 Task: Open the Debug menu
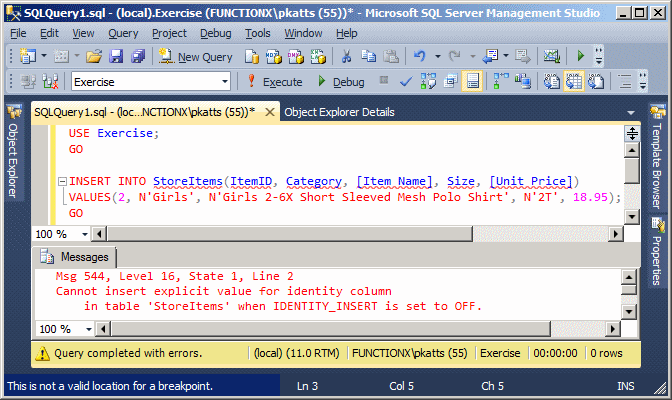click(x=216, y=33)
